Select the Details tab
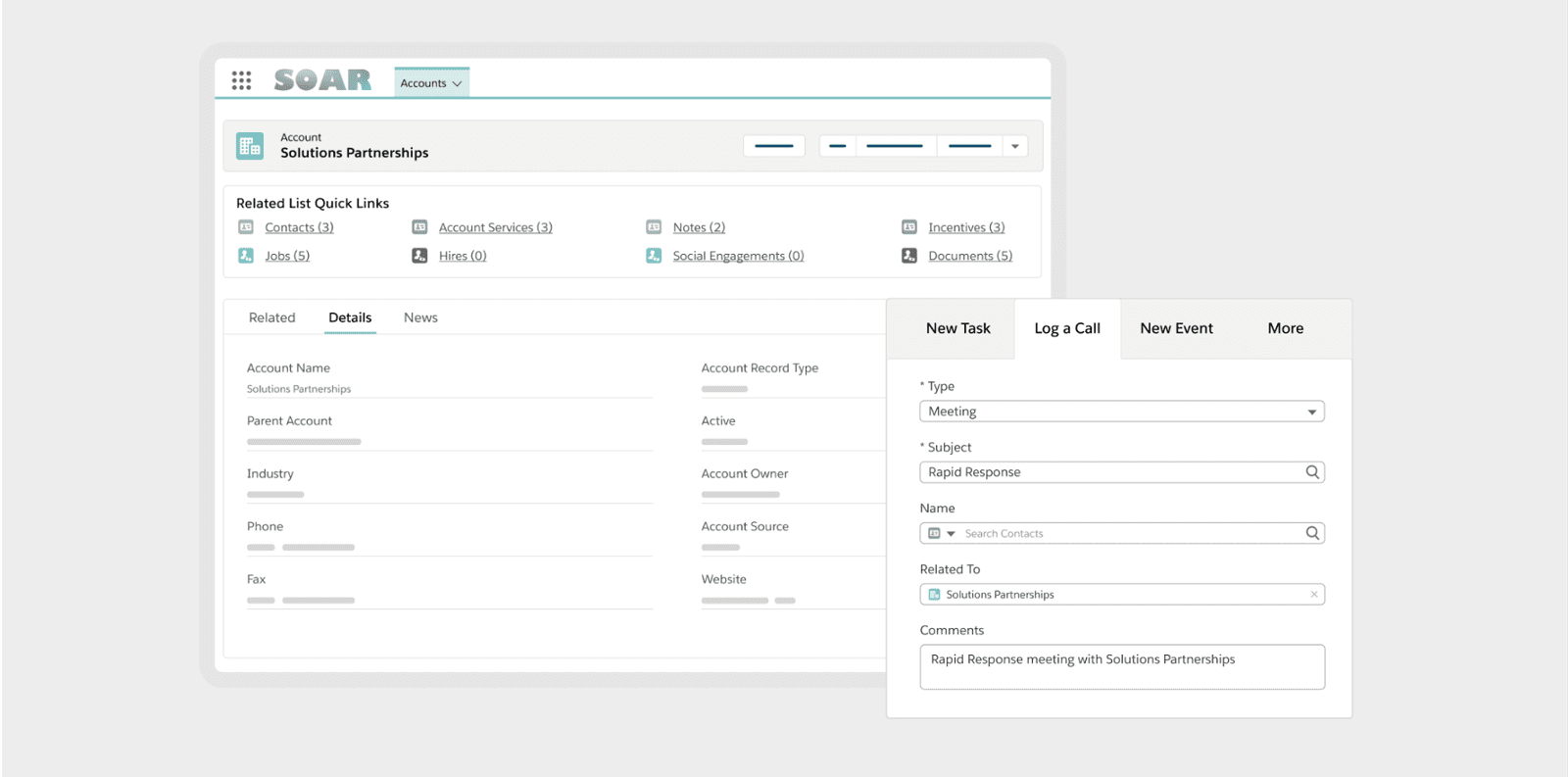Viewport: 1568px width, 777px height. [x=350, y=317]
